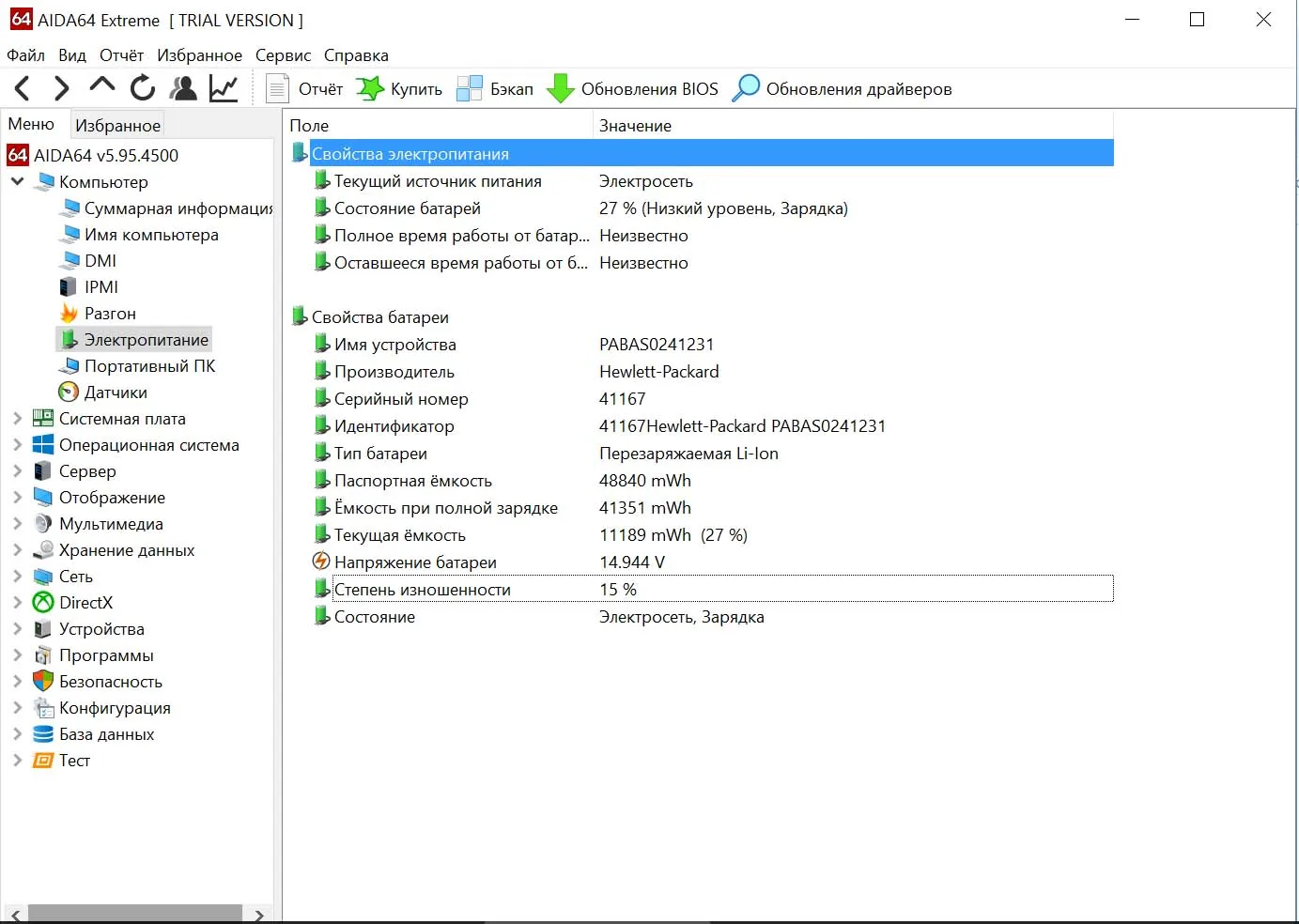1299x924 pixels.
Task: Expand the Отображение node
Action: (x=17, y=498)
